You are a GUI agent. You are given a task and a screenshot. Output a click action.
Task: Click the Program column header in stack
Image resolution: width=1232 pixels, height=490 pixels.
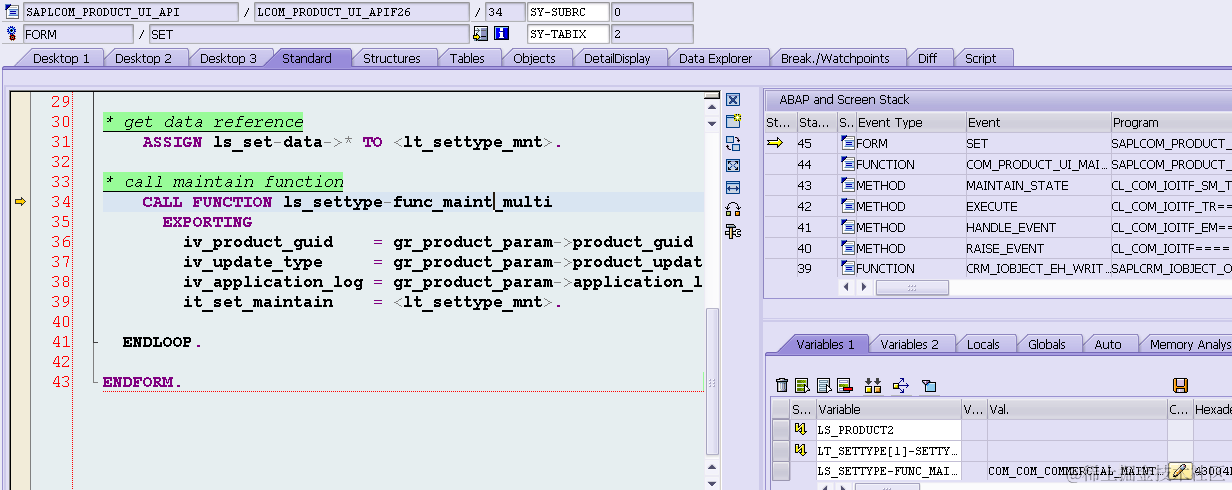click(x=1170, y=122)
